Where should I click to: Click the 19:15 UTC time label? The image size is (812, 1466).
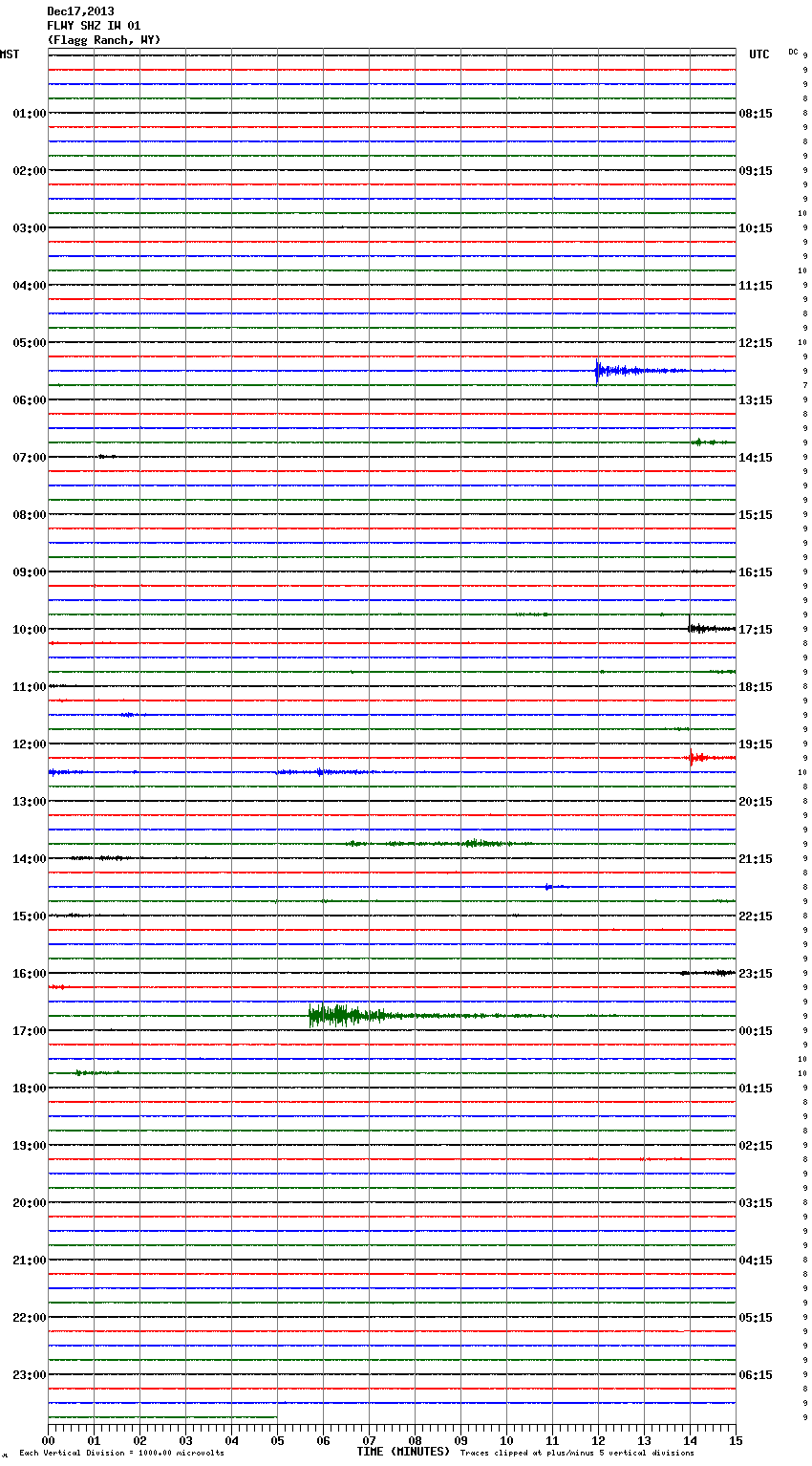point(756,744)
